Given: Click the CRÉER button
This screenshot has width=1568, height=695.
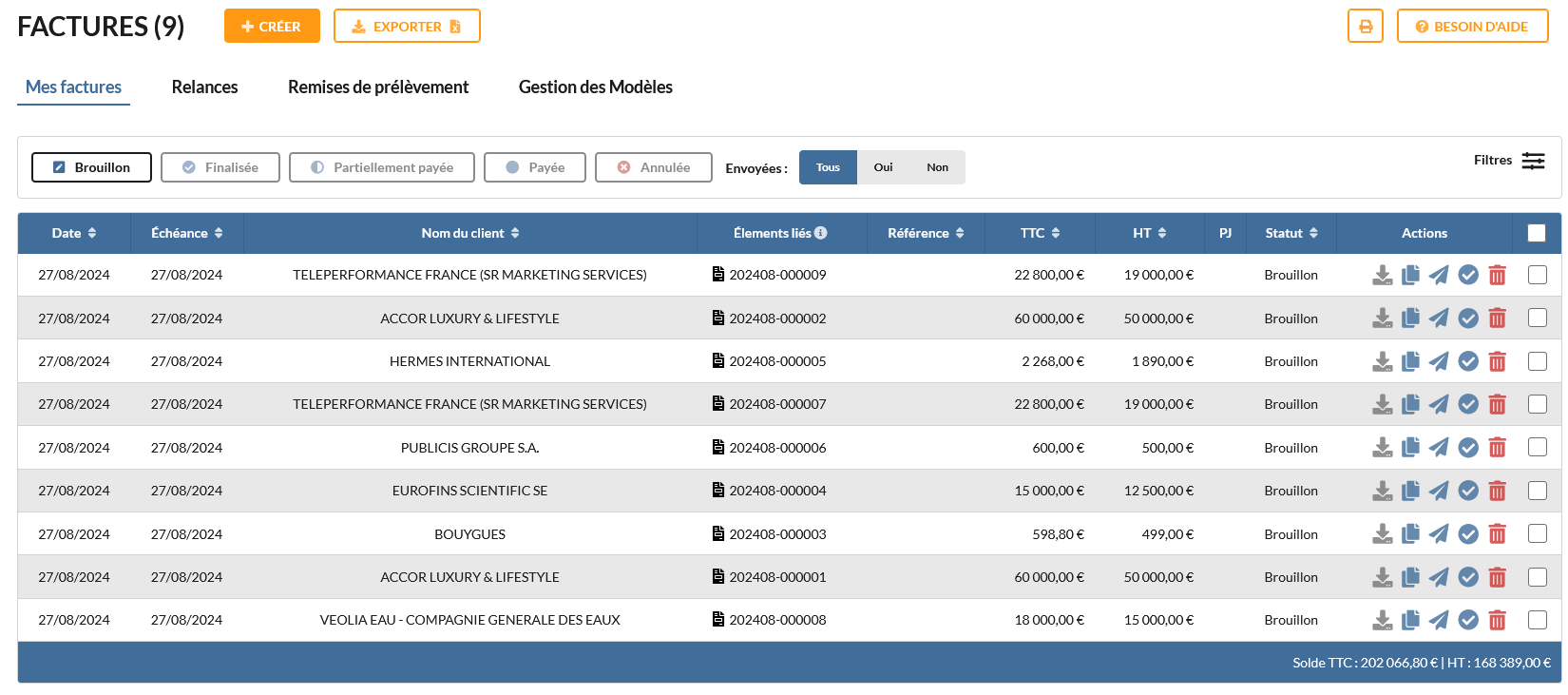Looking at the screenshot, I should 272,27.
